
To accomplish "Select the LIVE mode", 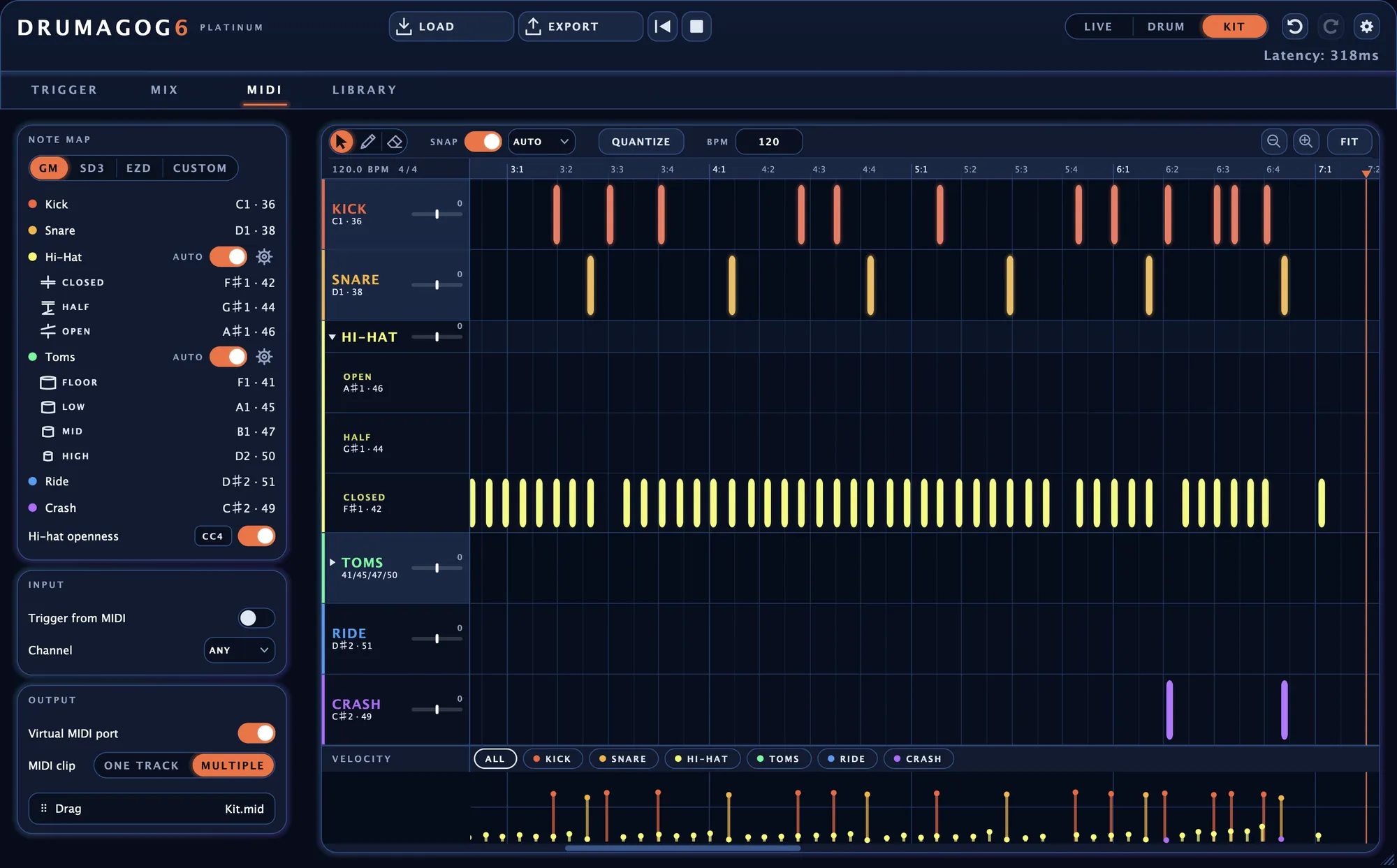I will (x=1098, y=27).
